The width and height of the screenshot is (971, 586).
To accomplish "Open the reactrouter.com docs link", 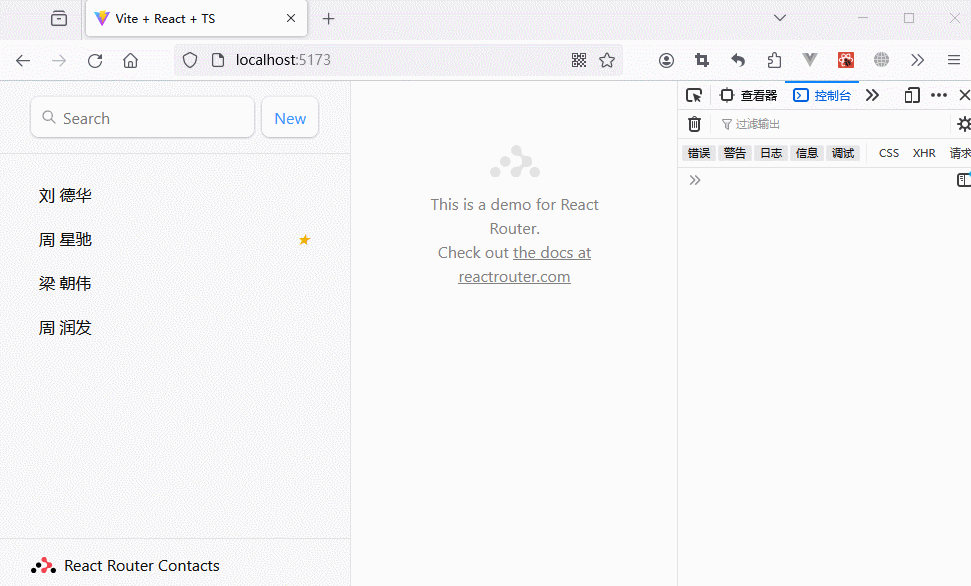I will (514, 277).
